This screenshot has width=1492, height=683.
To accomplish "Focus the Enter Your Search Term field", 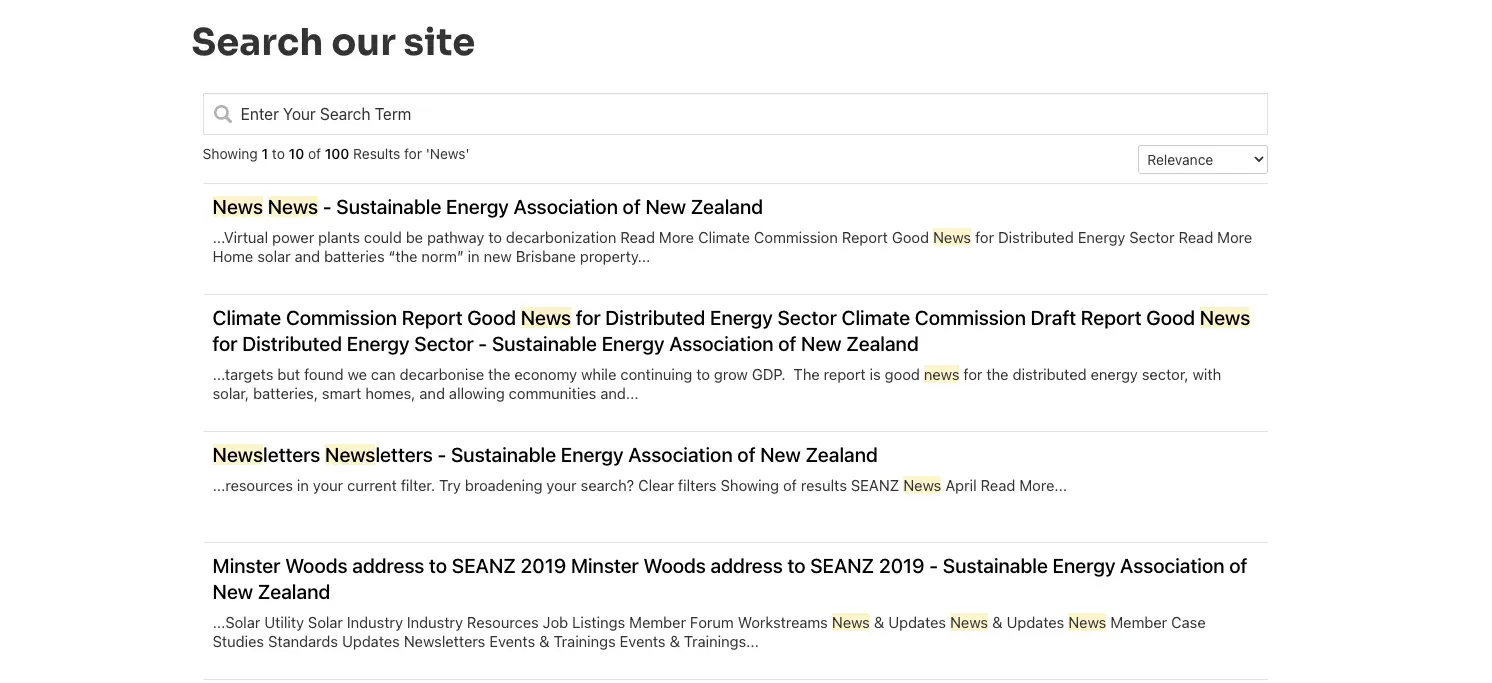I will (740, 115).
